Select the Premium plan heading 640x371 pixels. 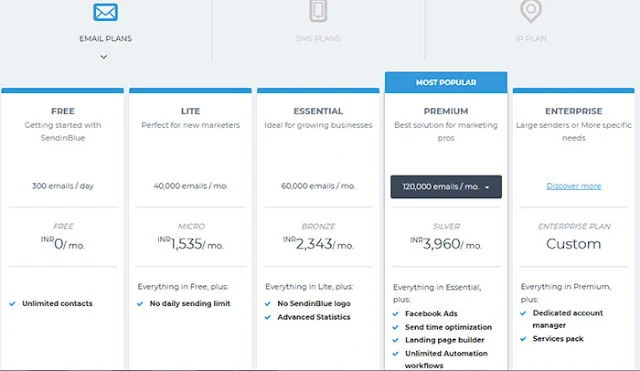[446, 111]
